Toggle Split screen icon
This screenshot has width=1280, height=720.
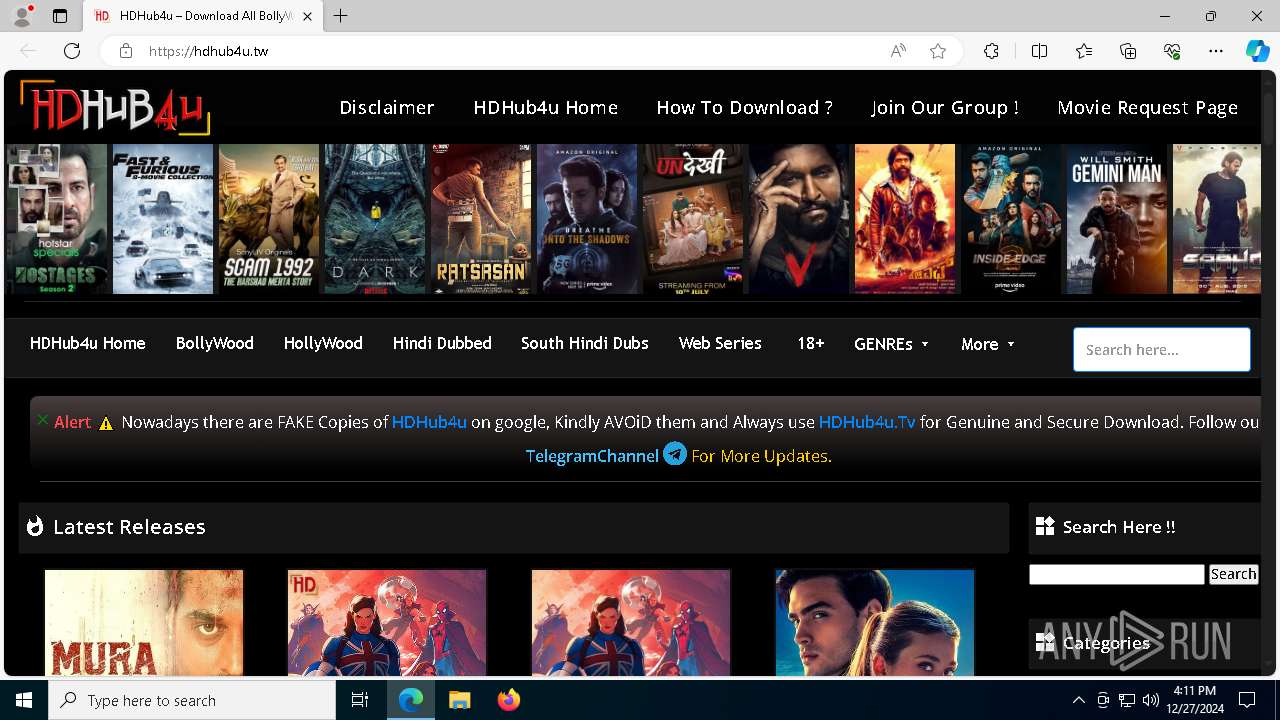tap(1039, 51)
